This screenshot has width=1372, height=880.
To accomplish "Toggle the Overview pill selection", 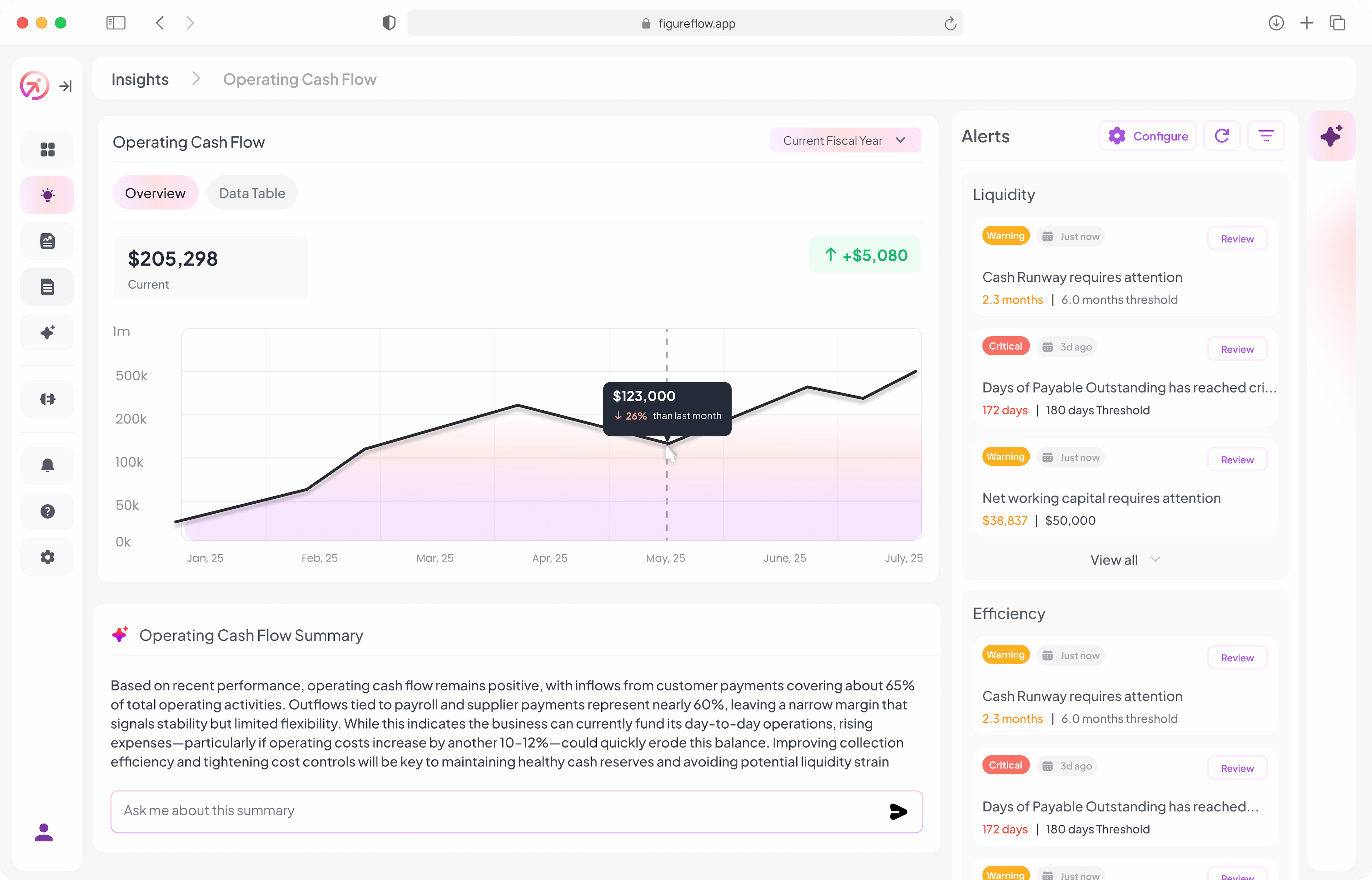I will [155, 192].
